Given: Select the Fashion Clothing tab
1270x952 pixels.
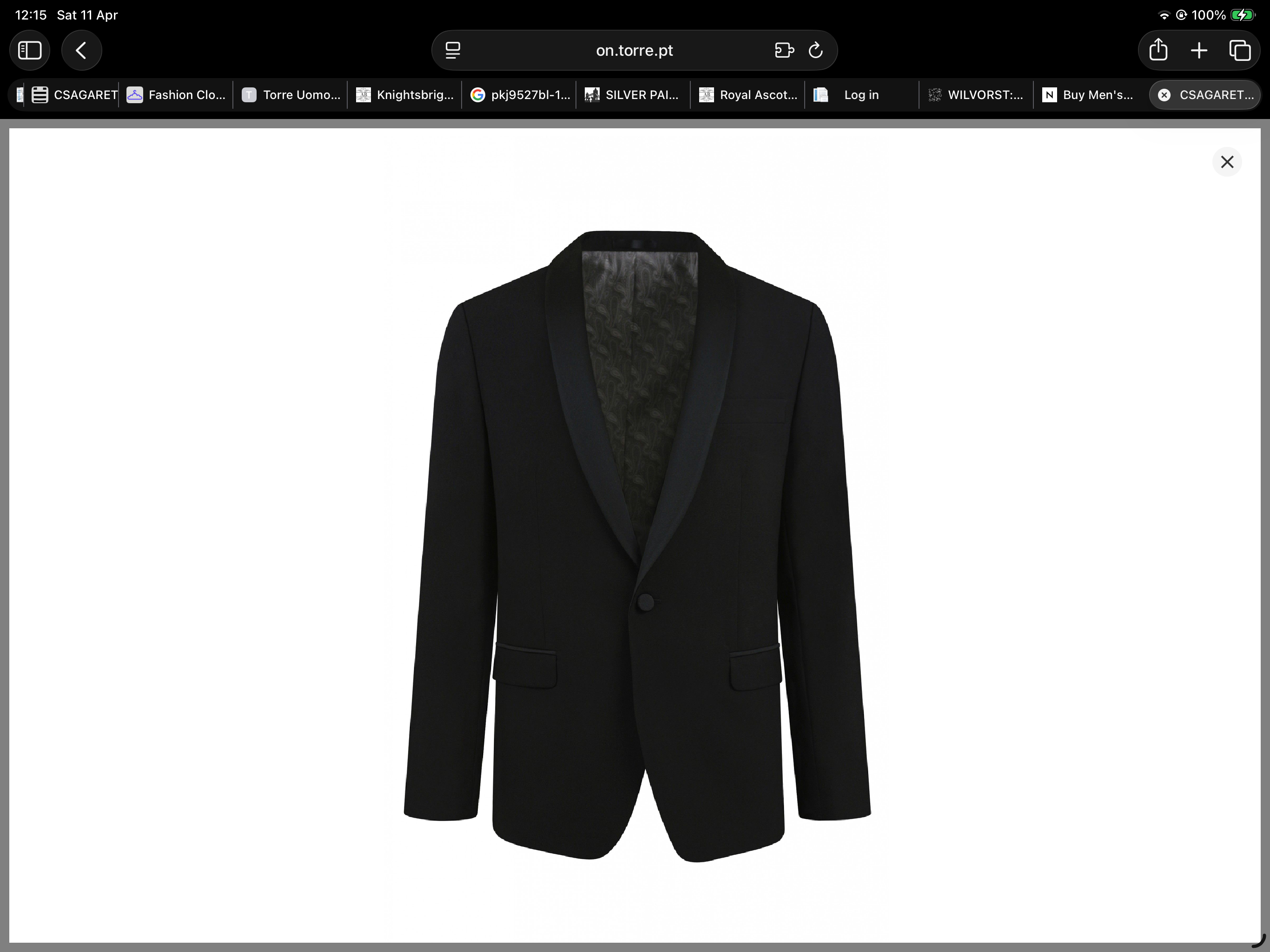Looking at the screenshot, I should 176,95.
